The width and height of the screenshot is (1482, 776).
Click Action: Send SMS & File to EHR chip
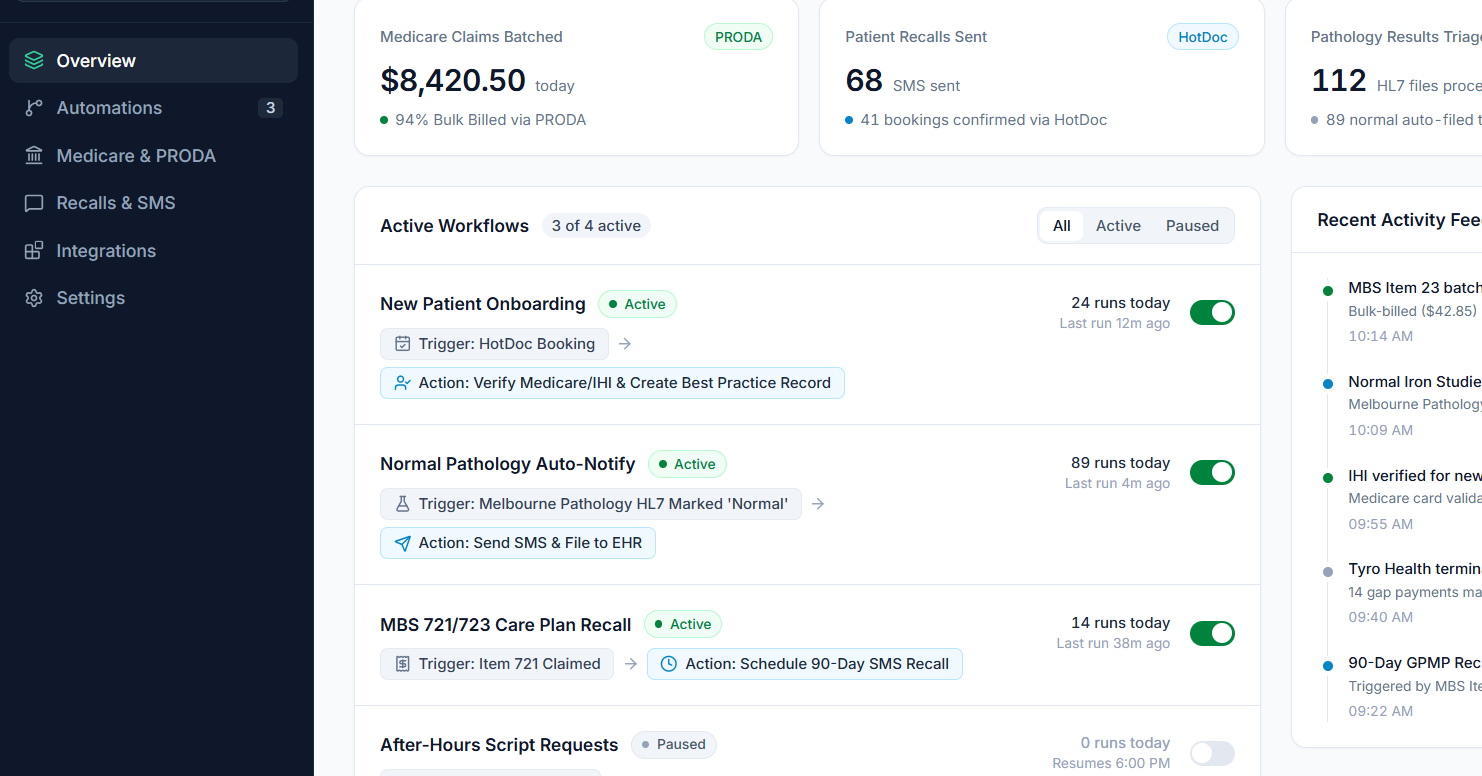pyautogui.click(x=518, y=543)
